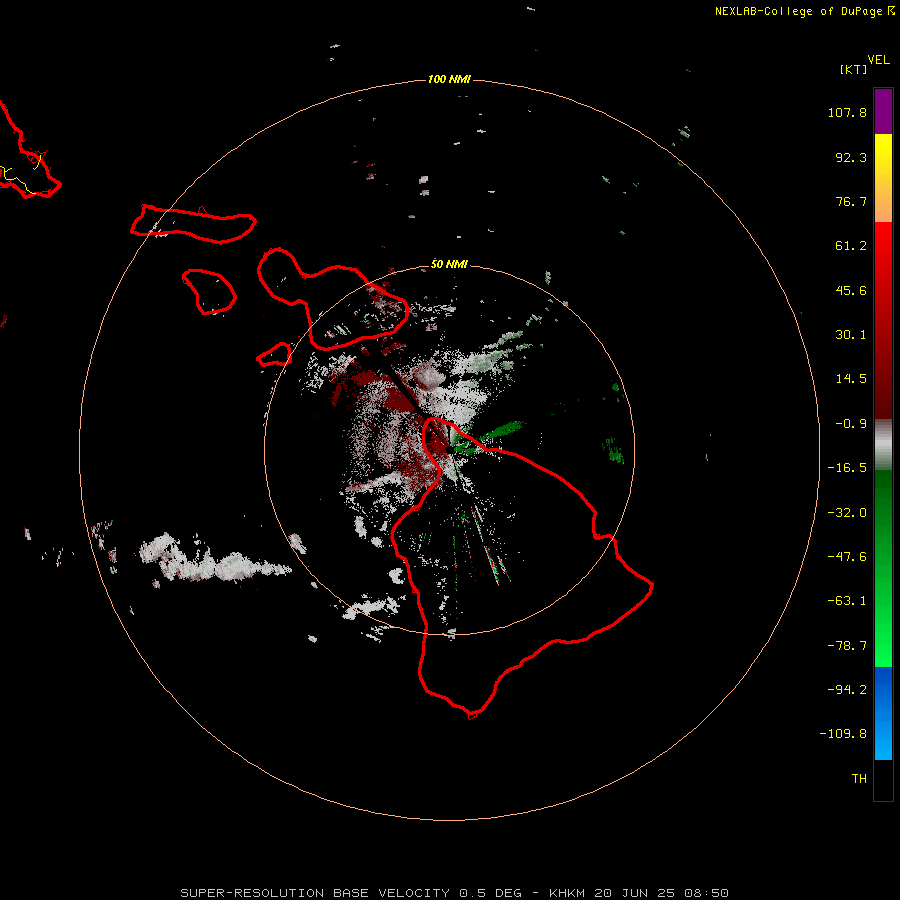Click the Super-Resolution Base Velocity caption
Screen dimensions: 900x900
coord(455,893)
